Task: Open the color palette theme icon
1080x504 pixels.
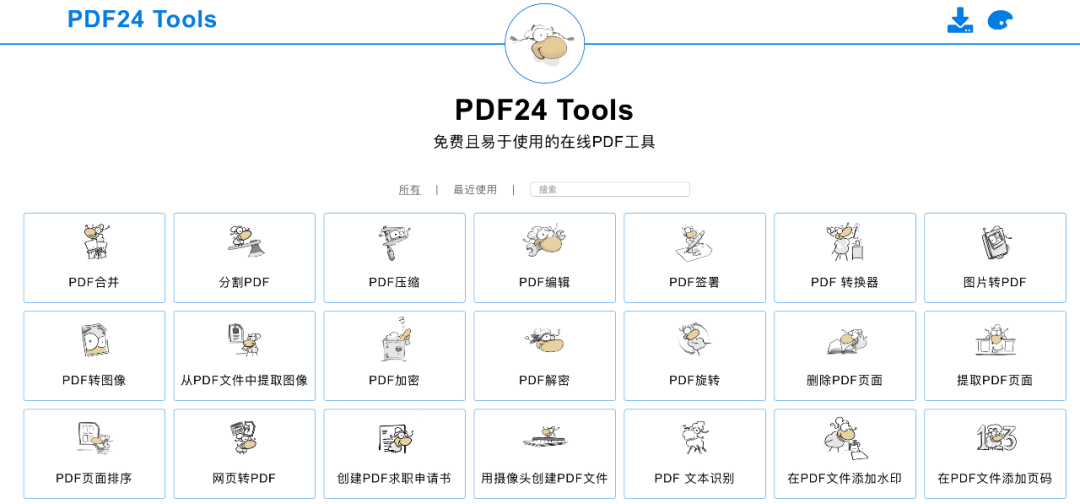Action: 1000,21
